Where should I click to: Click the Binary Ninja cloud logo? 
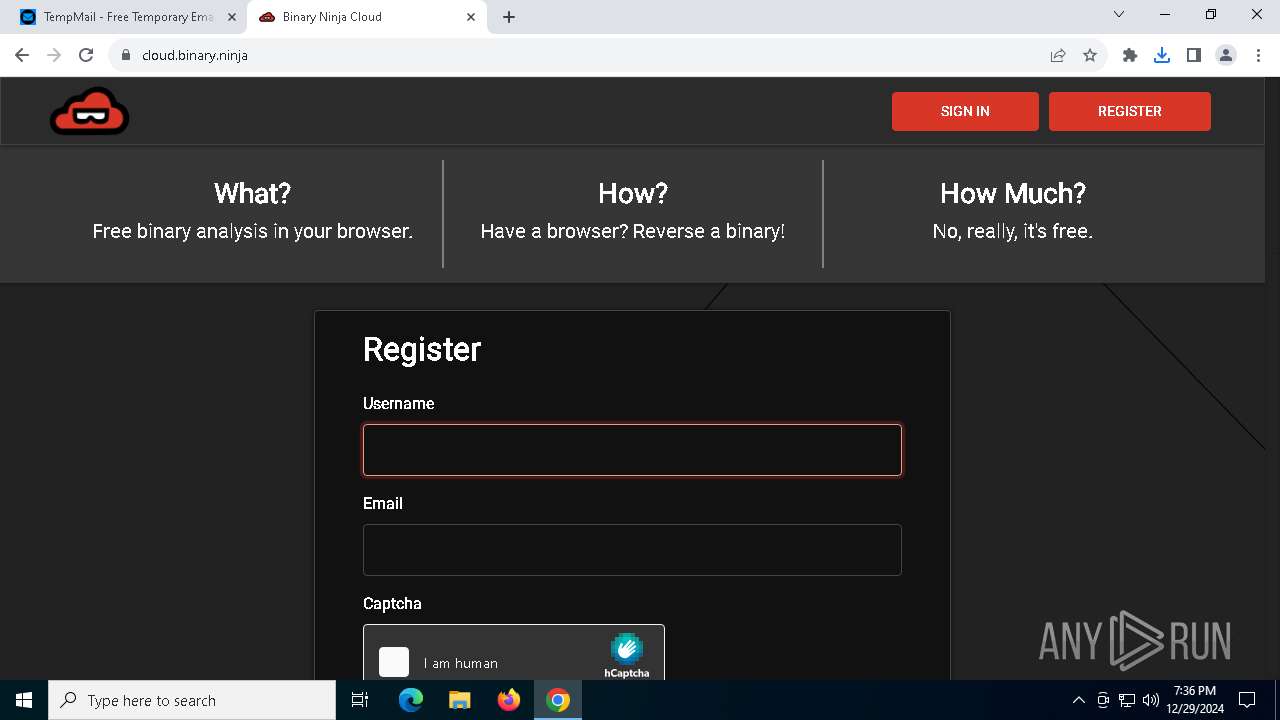click(x=89, y=111)
